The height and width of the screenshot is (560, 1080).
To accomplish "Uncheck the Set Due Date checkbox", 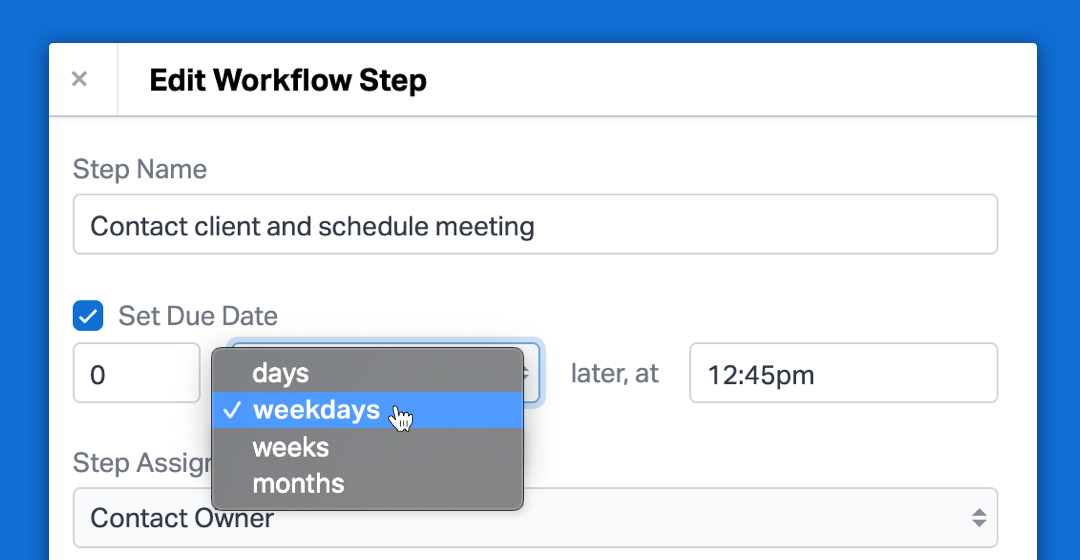I will pyautogui.click(x=88, y=316).
